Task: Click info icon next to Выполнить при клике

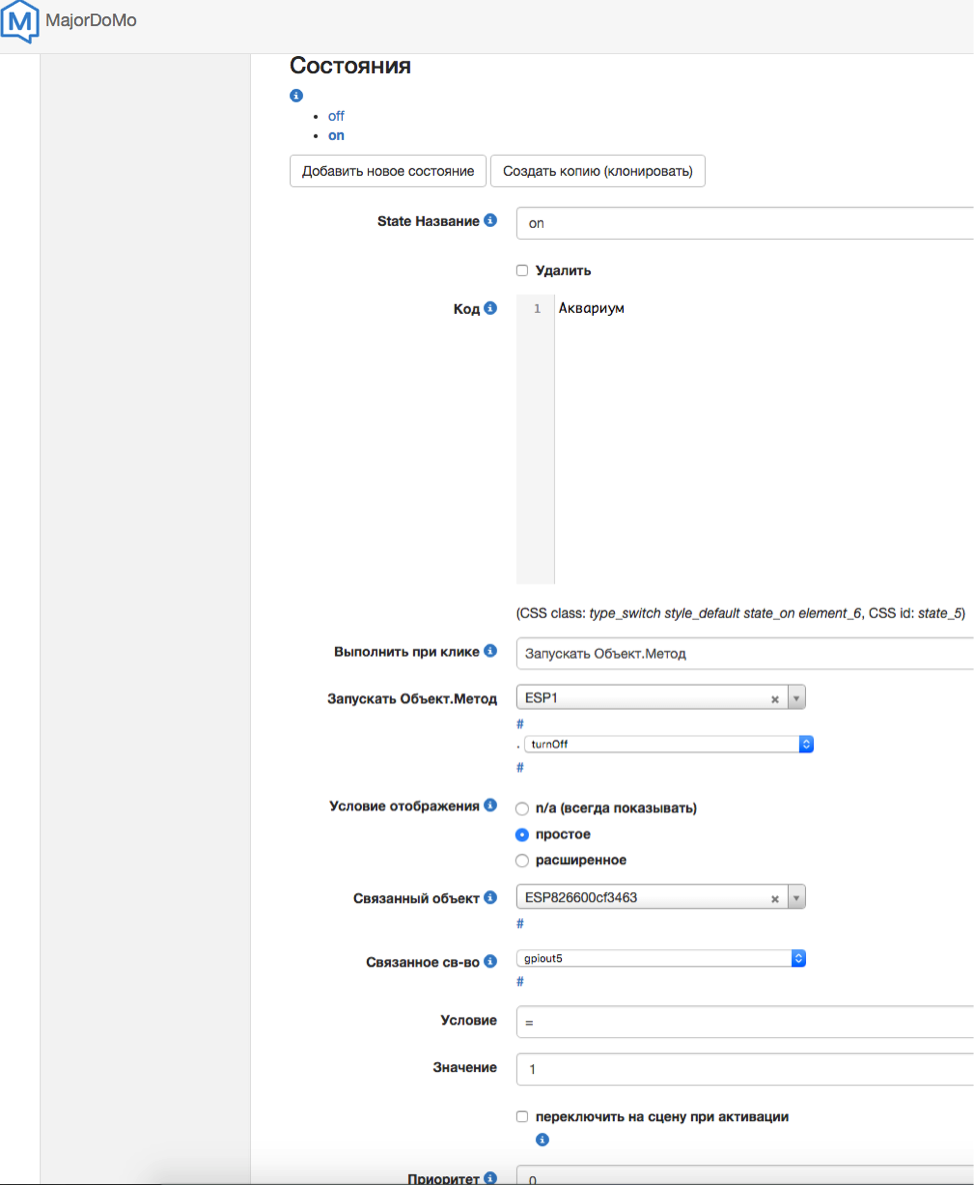Action: coord(490,651)
